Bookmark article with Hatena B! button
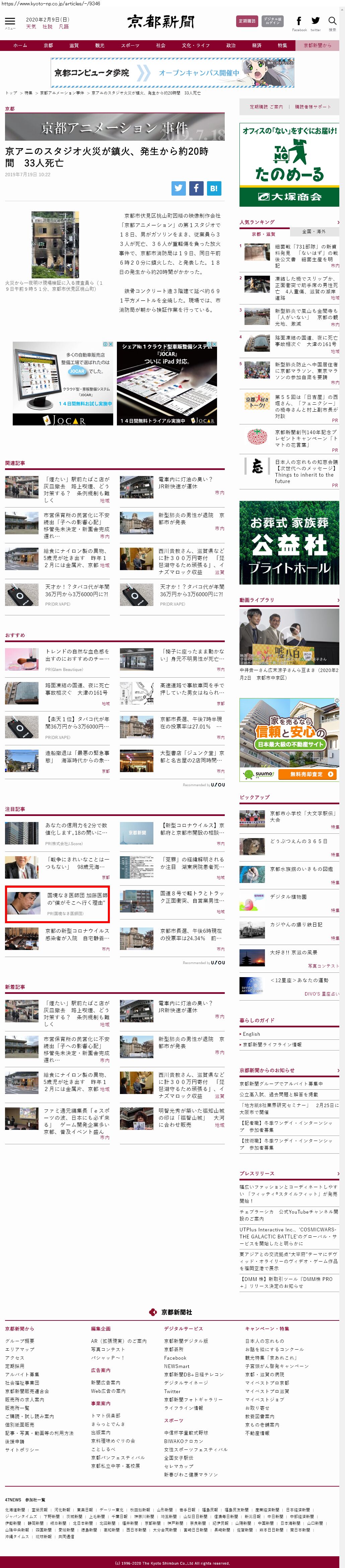Viewport: 345px width, 1568px height. click(x=214, y=188)
